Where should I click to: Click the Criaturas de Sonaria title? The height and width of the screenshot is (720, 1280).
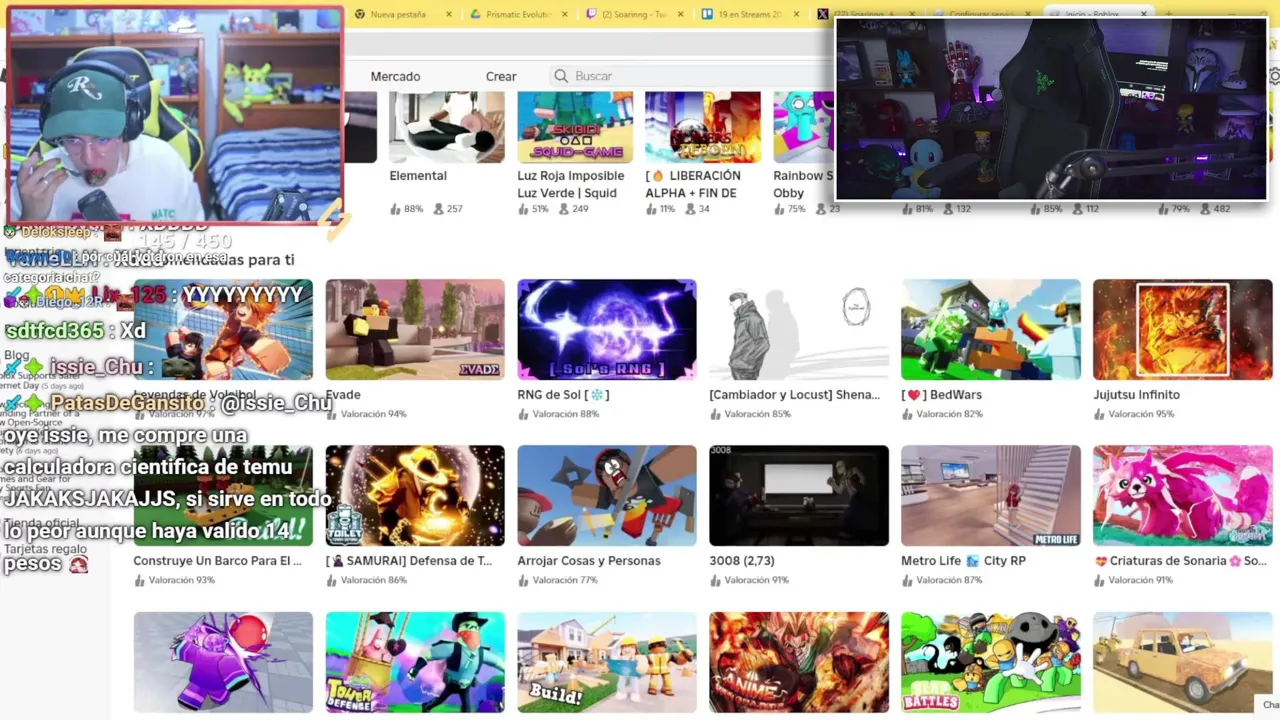1180,561
